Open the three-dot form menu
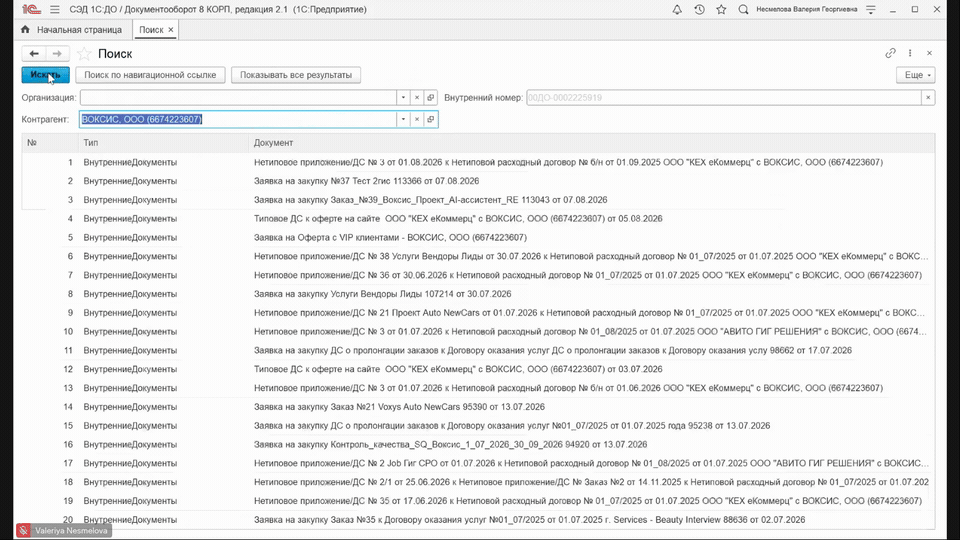960x540 pixels. [910, 53]
